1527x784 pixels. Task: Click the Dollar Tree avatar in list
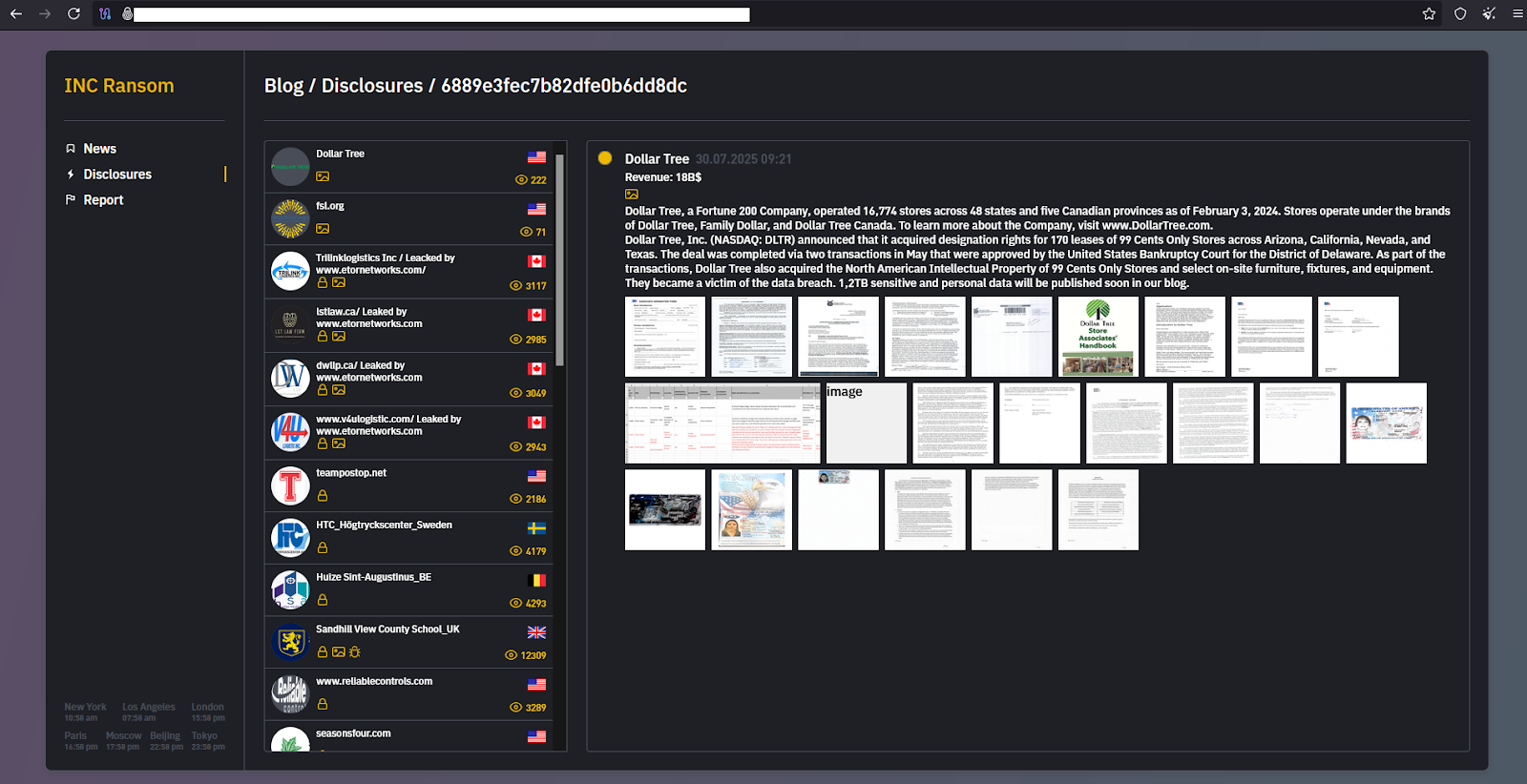pos(290,167)
